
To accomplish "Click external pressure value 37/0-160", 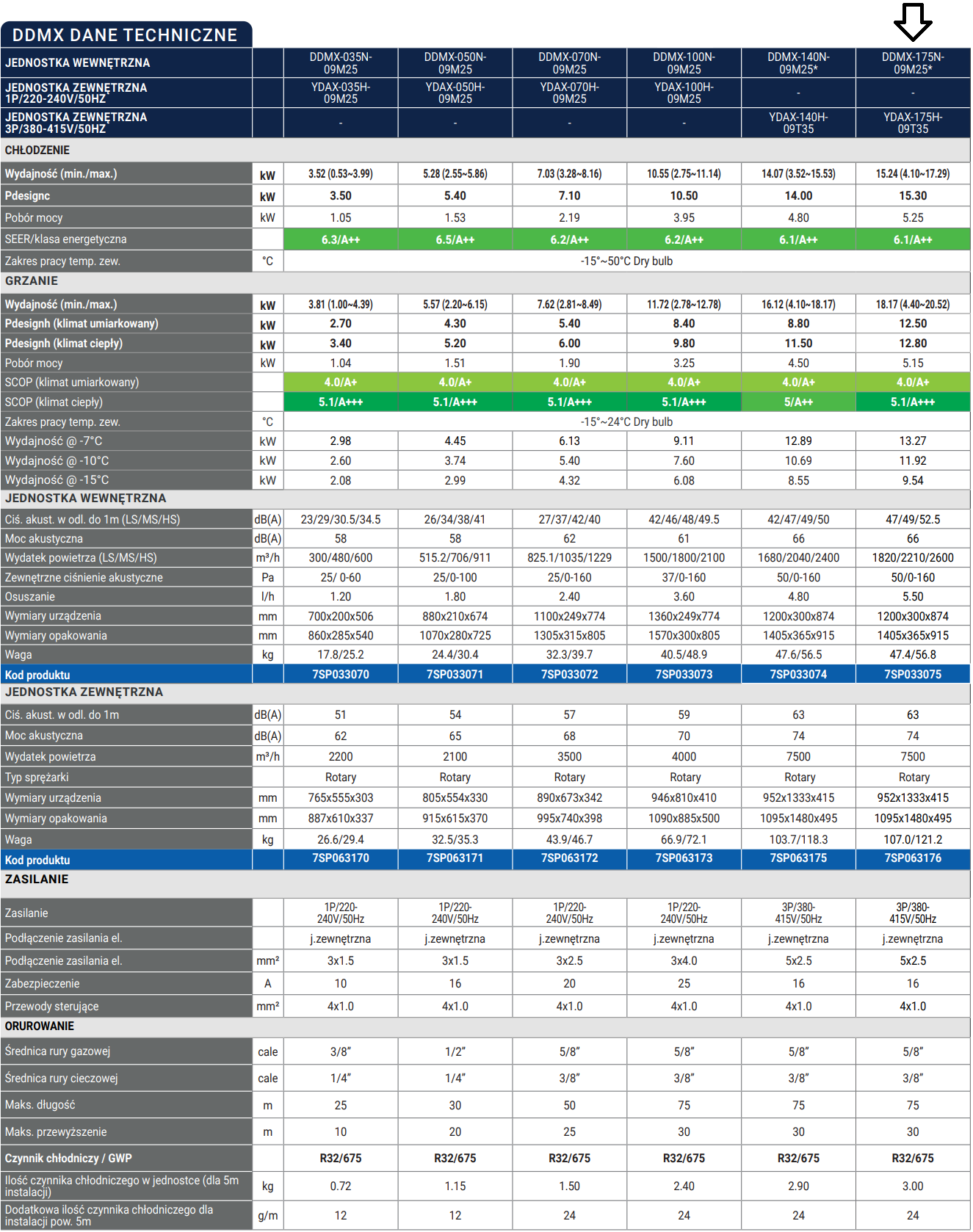I will (x=684, y=578).
